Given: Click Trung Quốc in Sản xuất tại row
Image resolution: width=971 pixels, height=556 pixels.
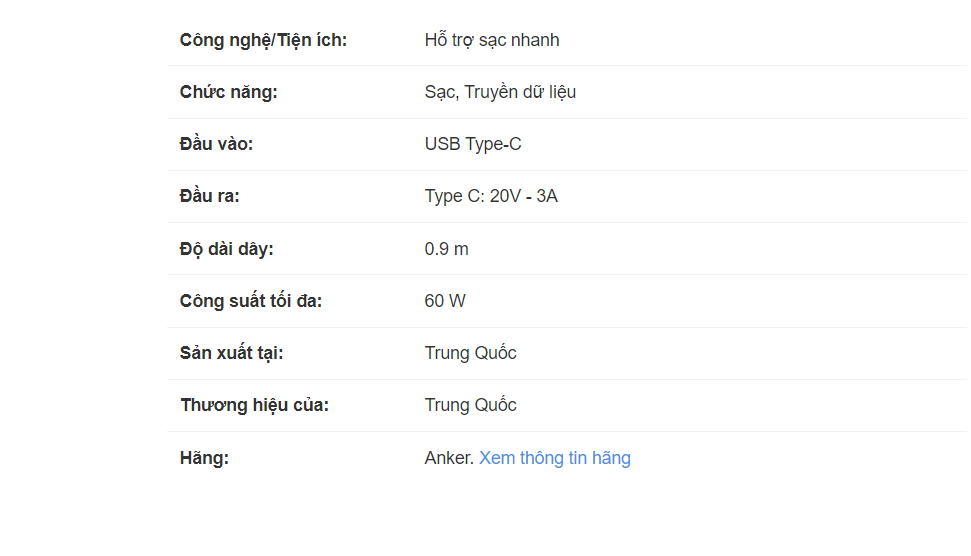Looking at the screenshot, I should [470, 353].
